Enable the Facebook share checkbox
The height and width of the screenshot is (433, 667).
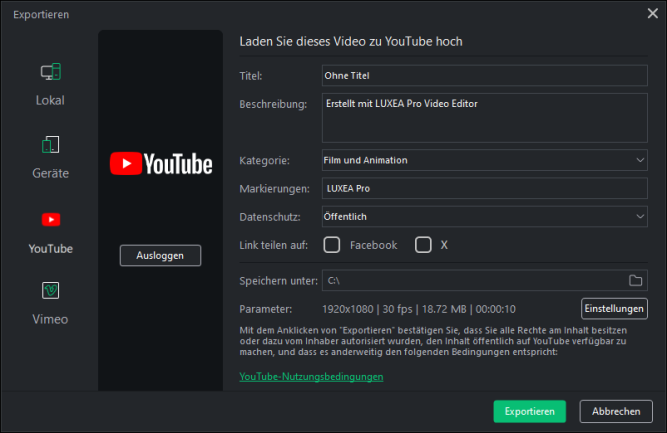click(x=332, y=245)
